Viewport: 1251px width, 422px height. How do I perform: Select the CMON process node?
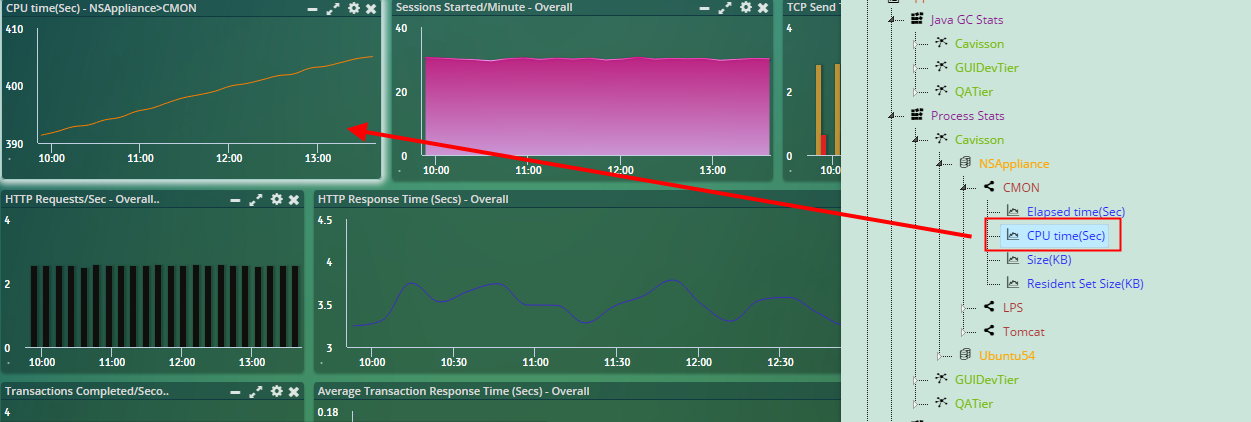[1021, 188]
